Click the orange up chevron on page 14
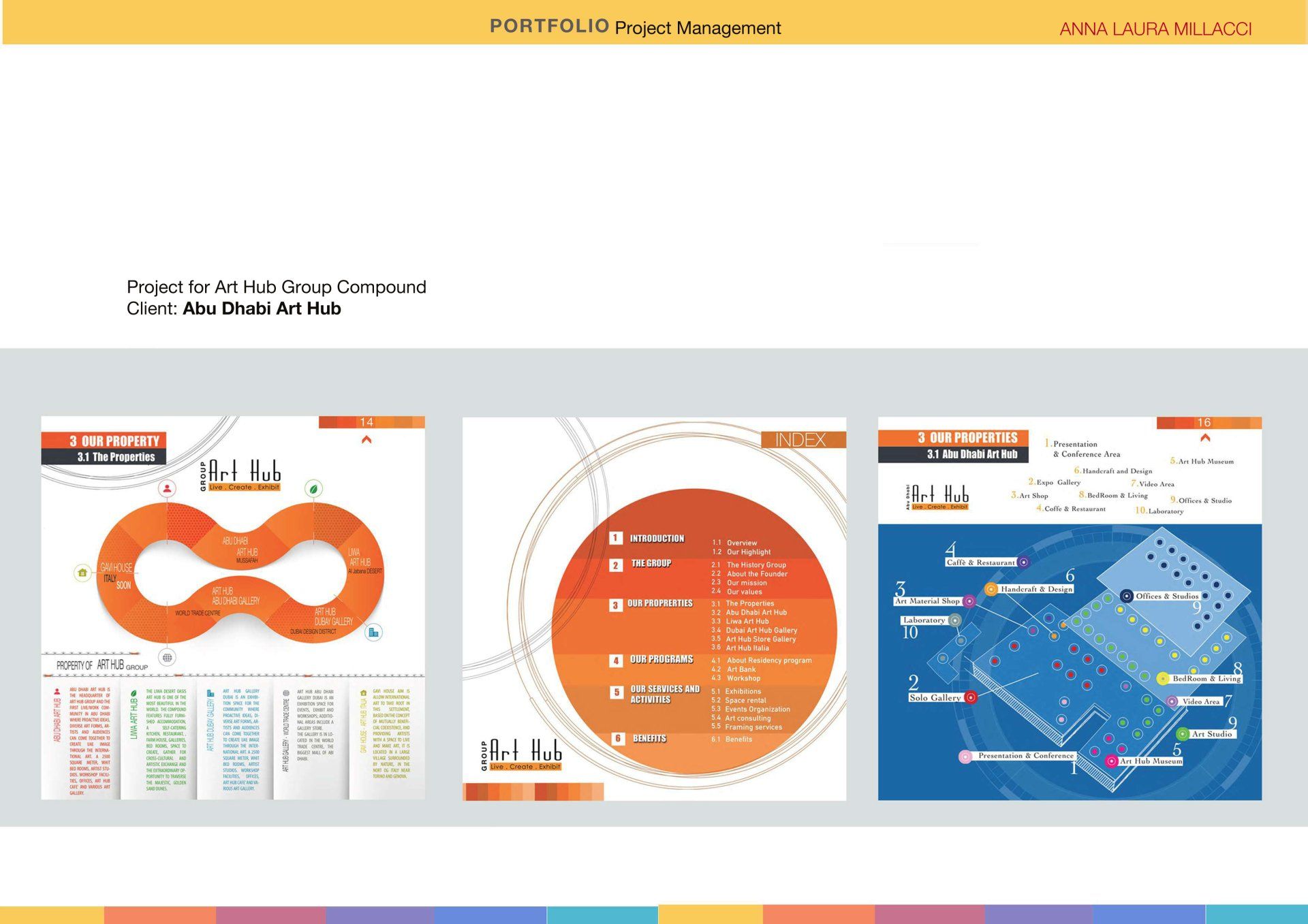Screen dimensions: 1308x924 (x=367, y=440)
